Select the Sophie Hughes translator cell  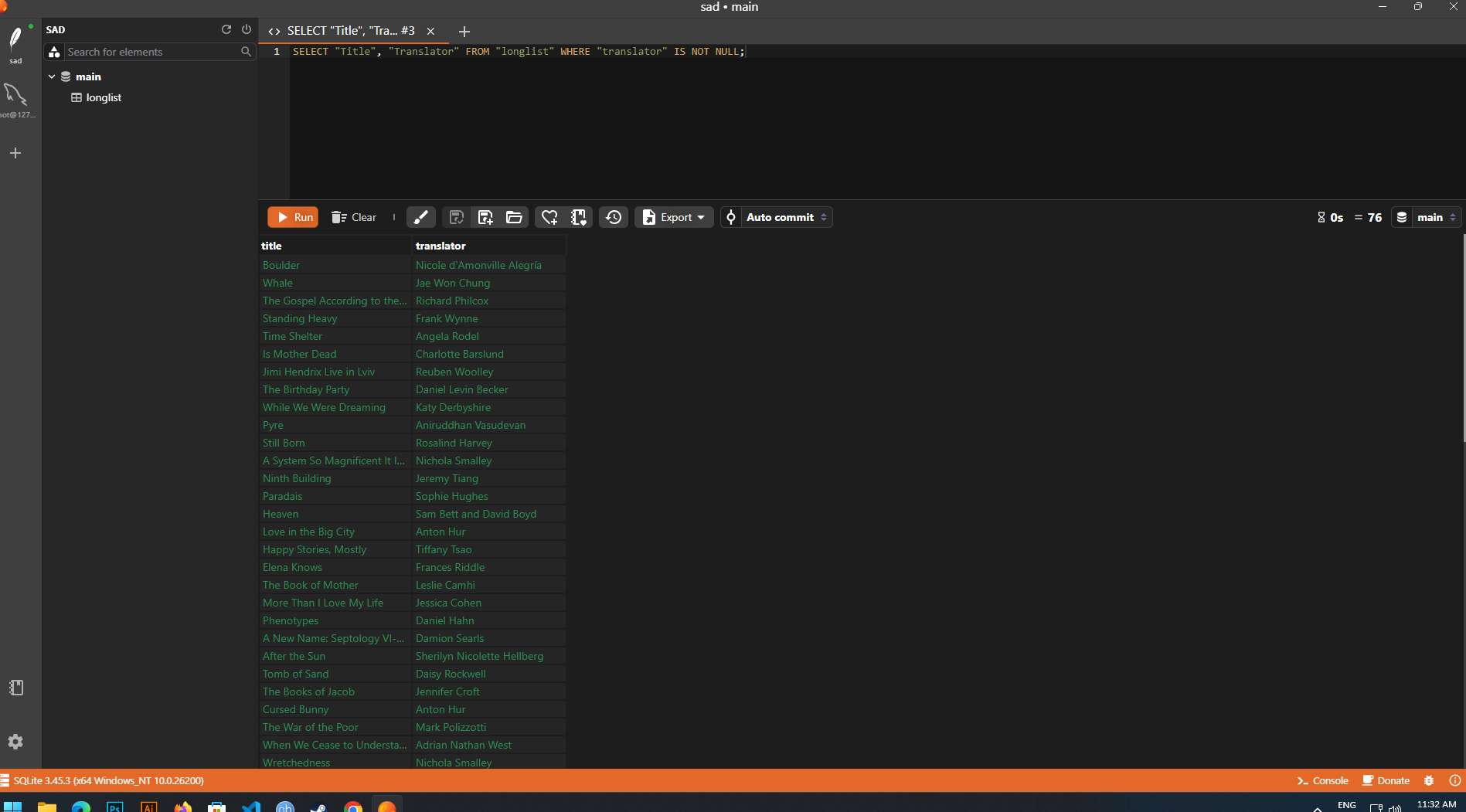click(x=489, y=496)
